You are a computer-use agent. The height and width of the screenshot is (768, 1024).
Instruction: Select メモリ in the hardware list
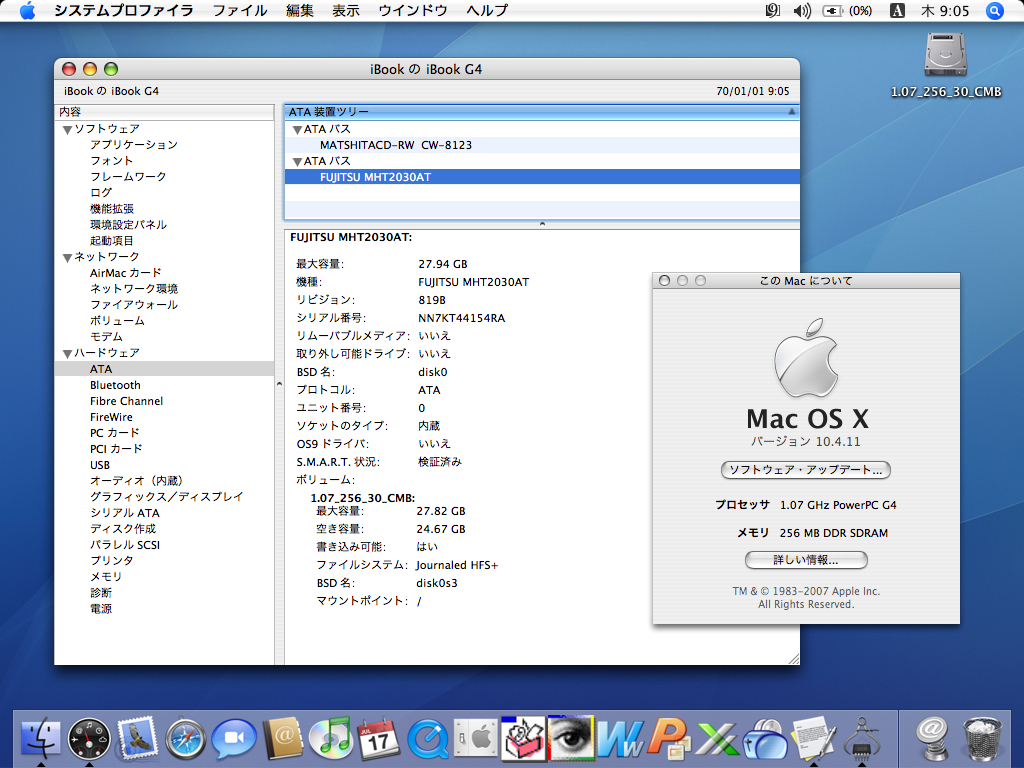tap(105, 577)
